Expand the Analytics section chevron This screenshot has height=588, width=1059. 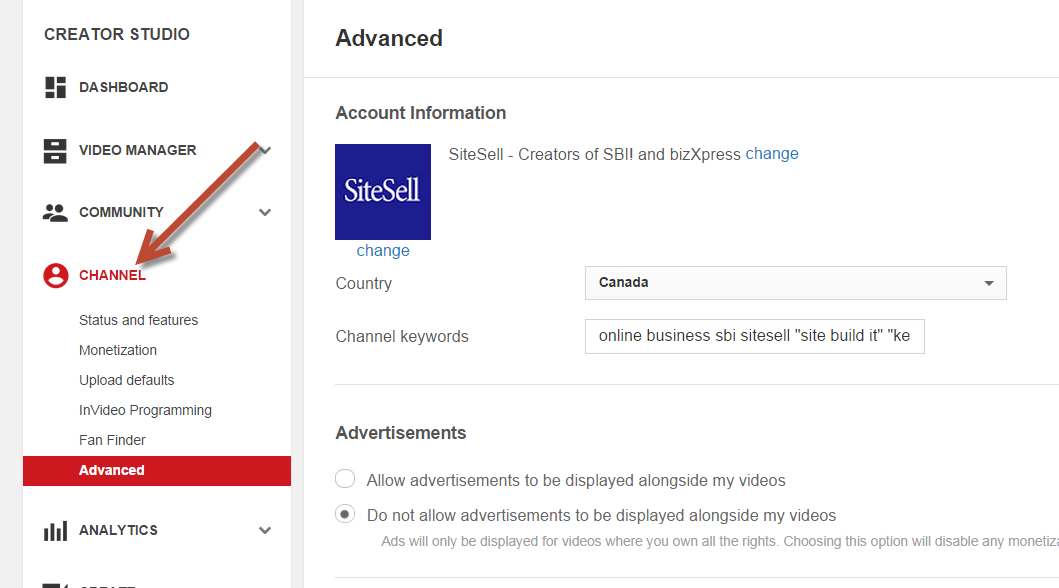[265, 530]
